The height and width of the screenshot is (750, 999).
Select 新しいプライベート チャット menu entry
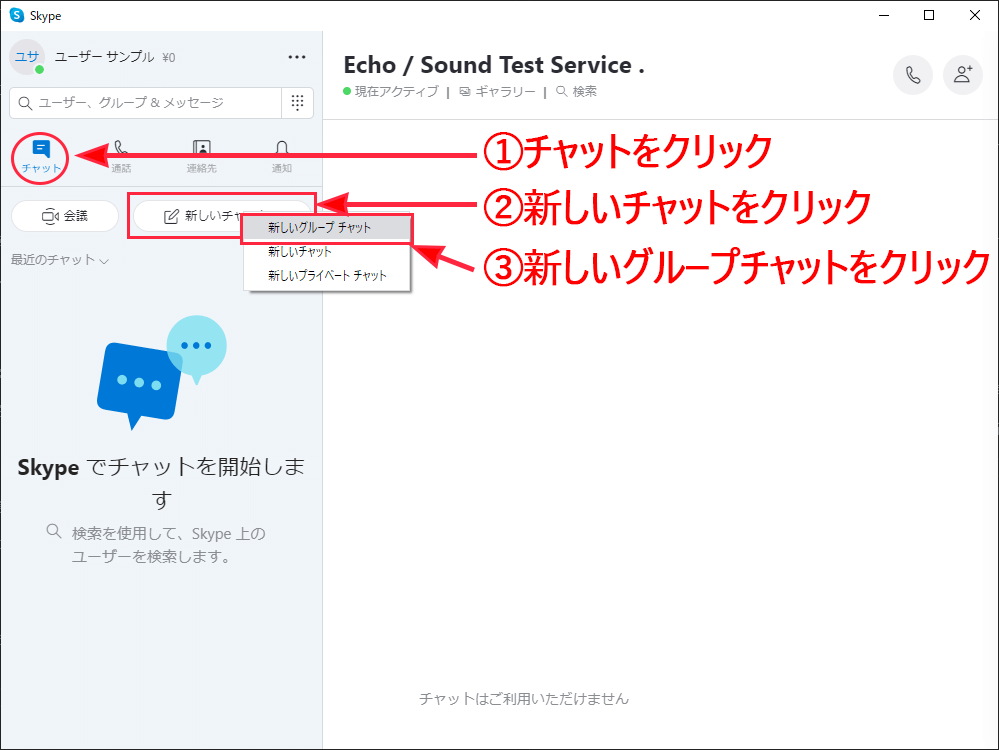[326, 276]
